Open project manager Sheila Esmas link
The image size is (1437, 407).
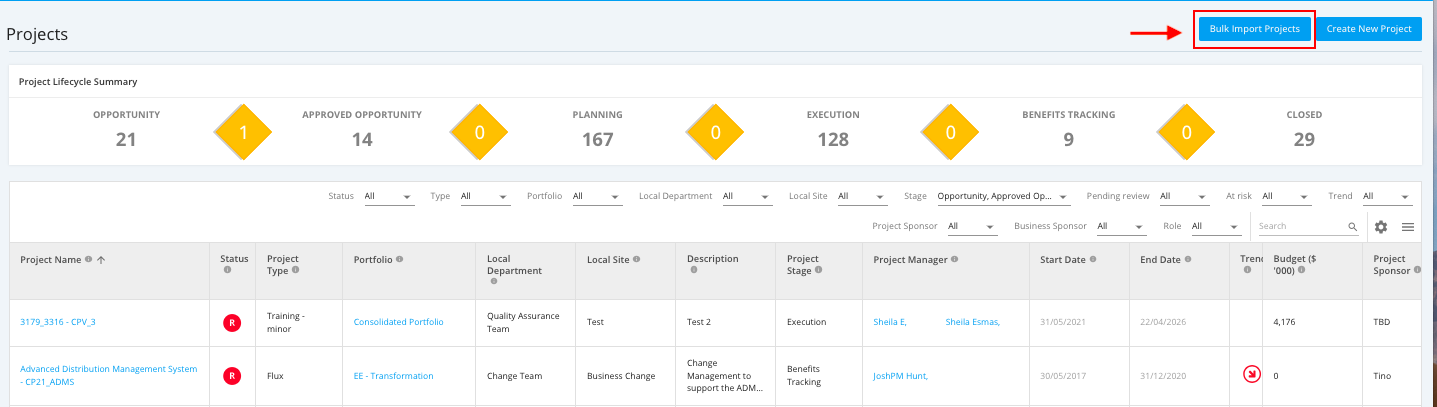(x=972, y=322)
